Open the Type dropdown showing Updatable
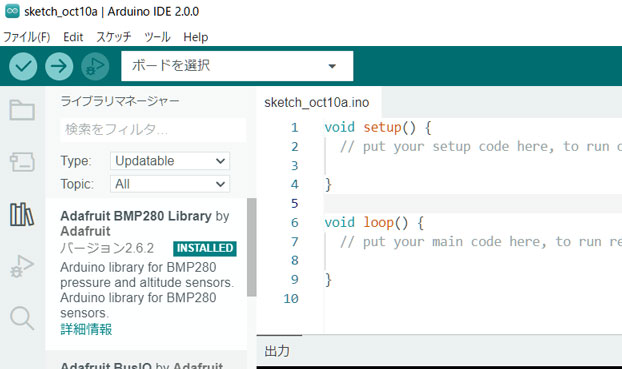 170,161
